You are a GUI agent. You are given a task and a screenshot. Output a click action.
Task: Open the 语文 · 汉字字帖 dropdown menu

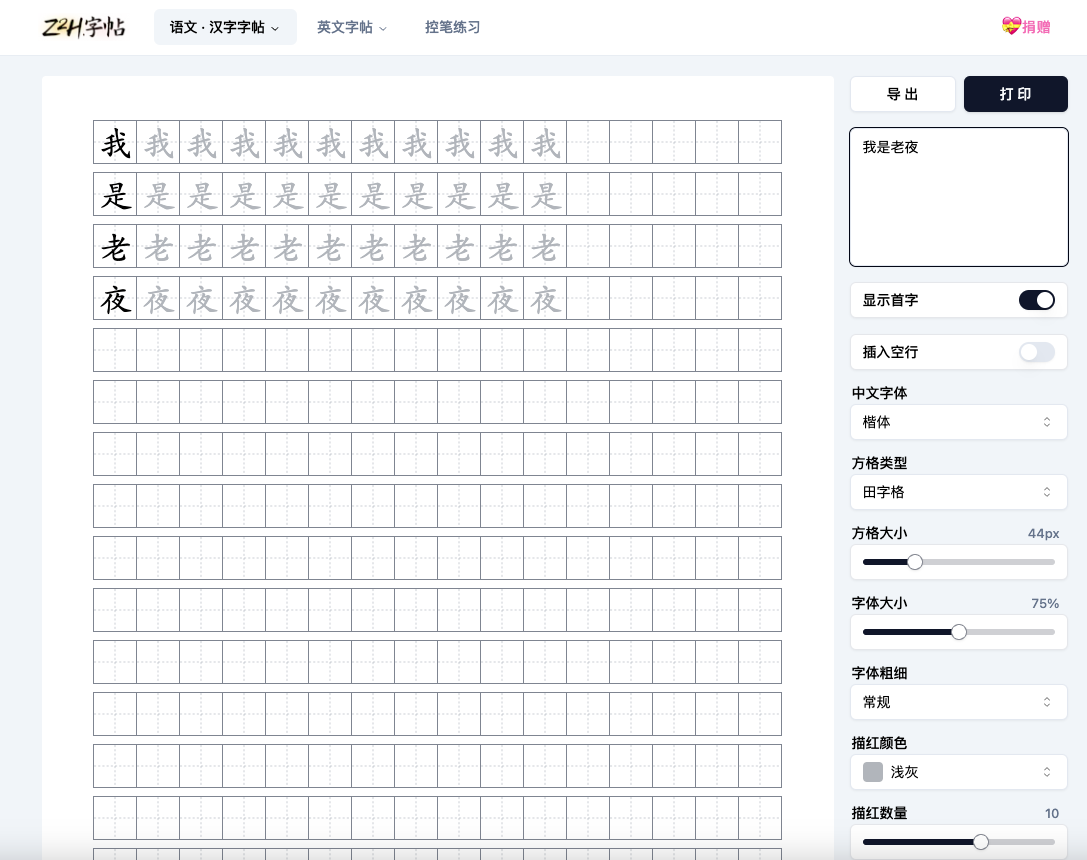pos(225,27)
